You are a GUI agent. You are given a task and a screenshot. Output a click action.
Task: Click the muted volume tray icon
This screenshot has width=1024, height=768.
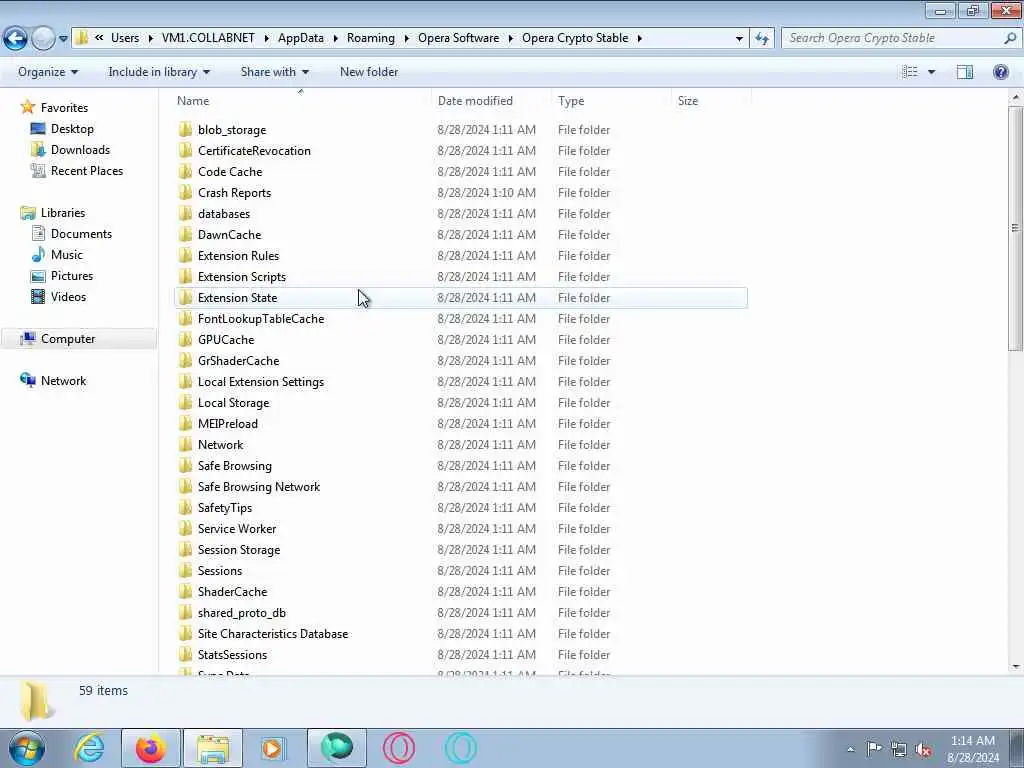[x=923, y=749]
